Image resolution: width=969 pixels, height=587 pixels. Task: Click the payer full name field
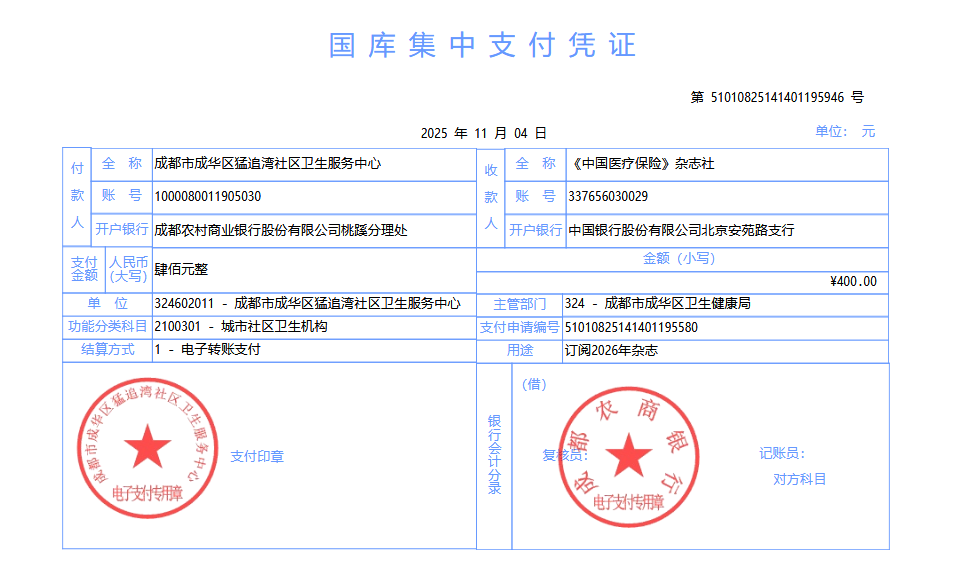[267, 164]
